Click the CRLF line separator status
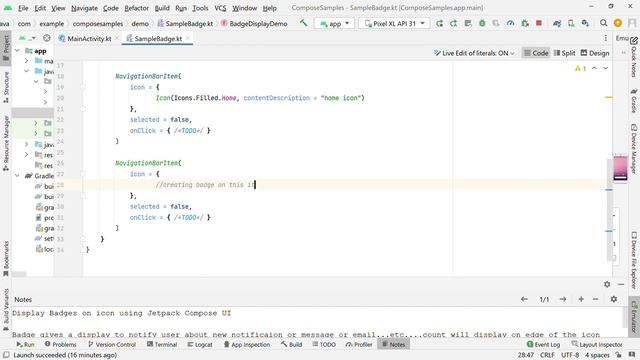This screenshot has width=640, height=360. (547, 355)
